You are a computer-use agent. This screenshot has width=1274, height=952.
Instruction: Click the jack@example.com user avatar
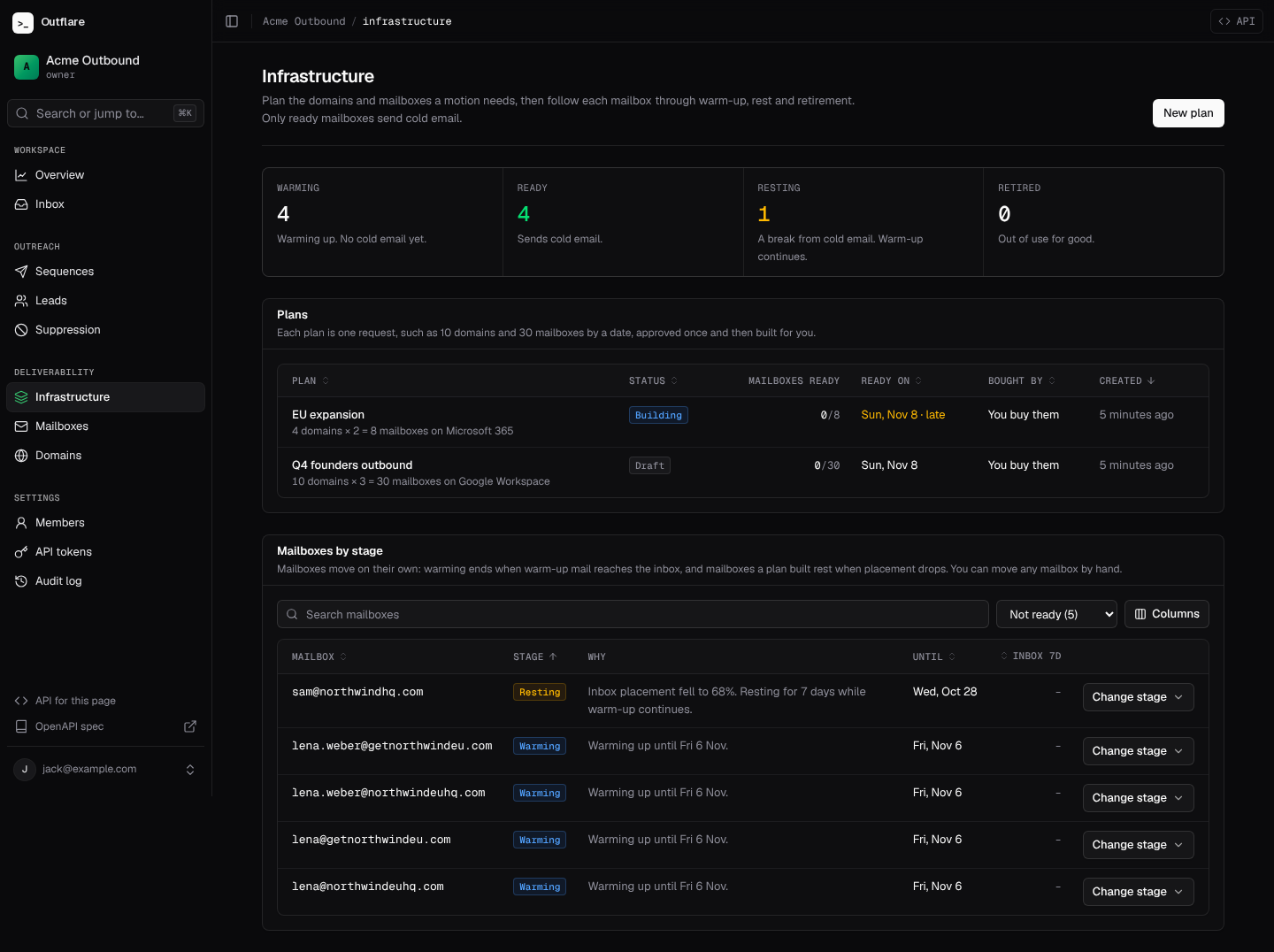(25, 770)
